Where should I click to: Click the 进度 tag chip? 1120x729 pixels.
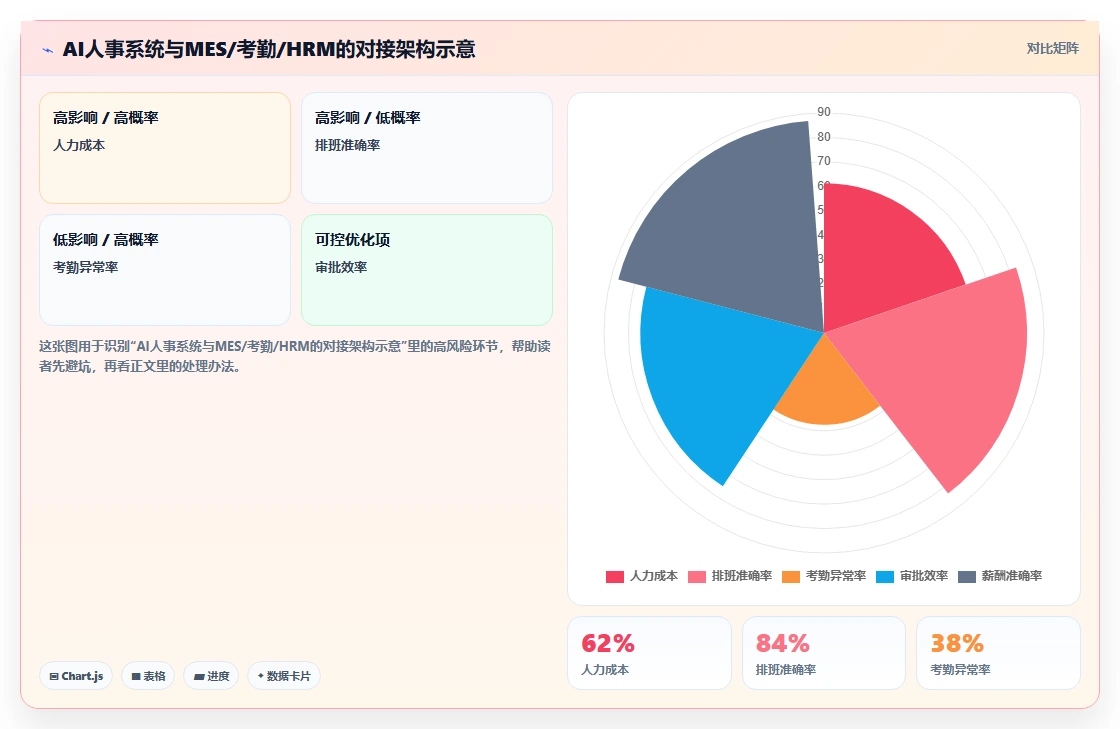tap(211, 675)
